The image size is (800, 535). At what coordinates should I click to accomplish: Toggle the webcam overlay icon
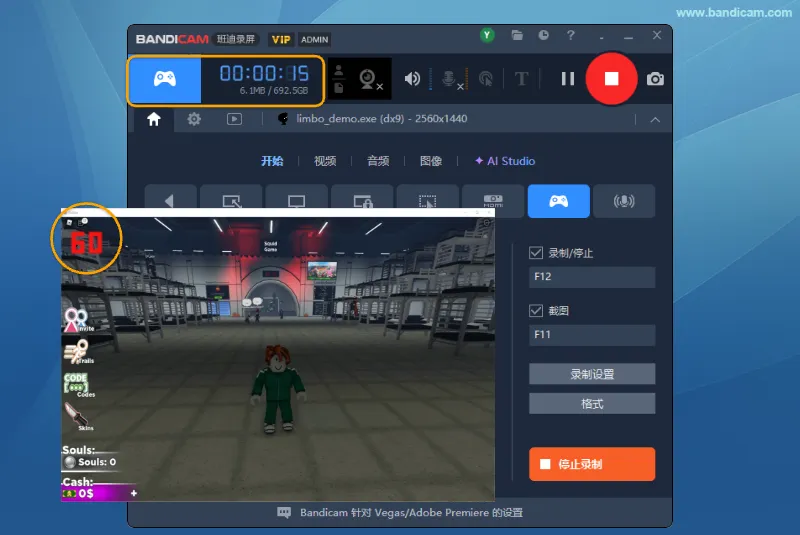pos(370,80)
